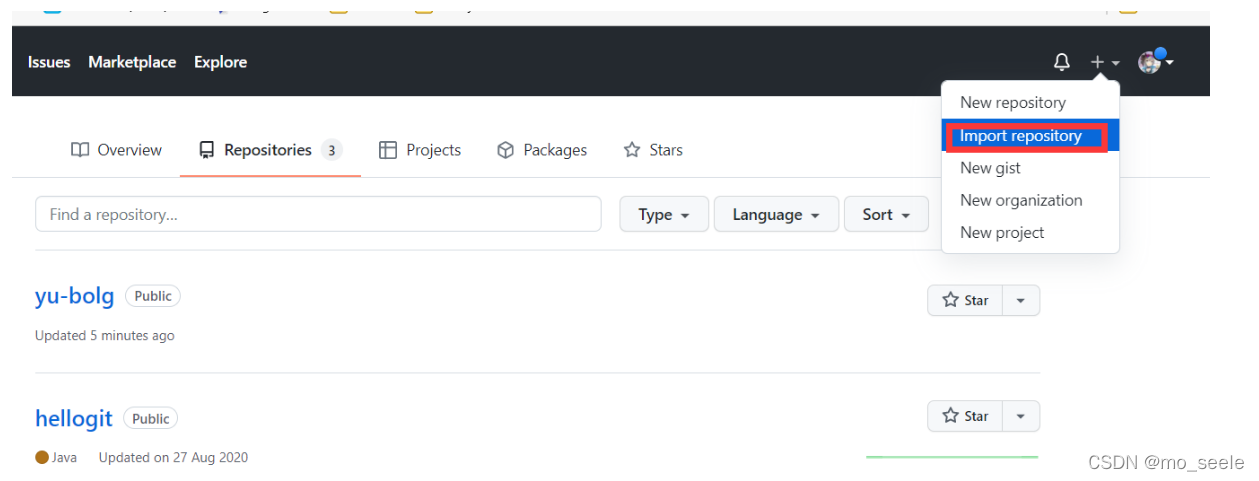The image size is (1259, 481).
Task: Click the Public label beside yu-bolg
Action: click(153, 296)
